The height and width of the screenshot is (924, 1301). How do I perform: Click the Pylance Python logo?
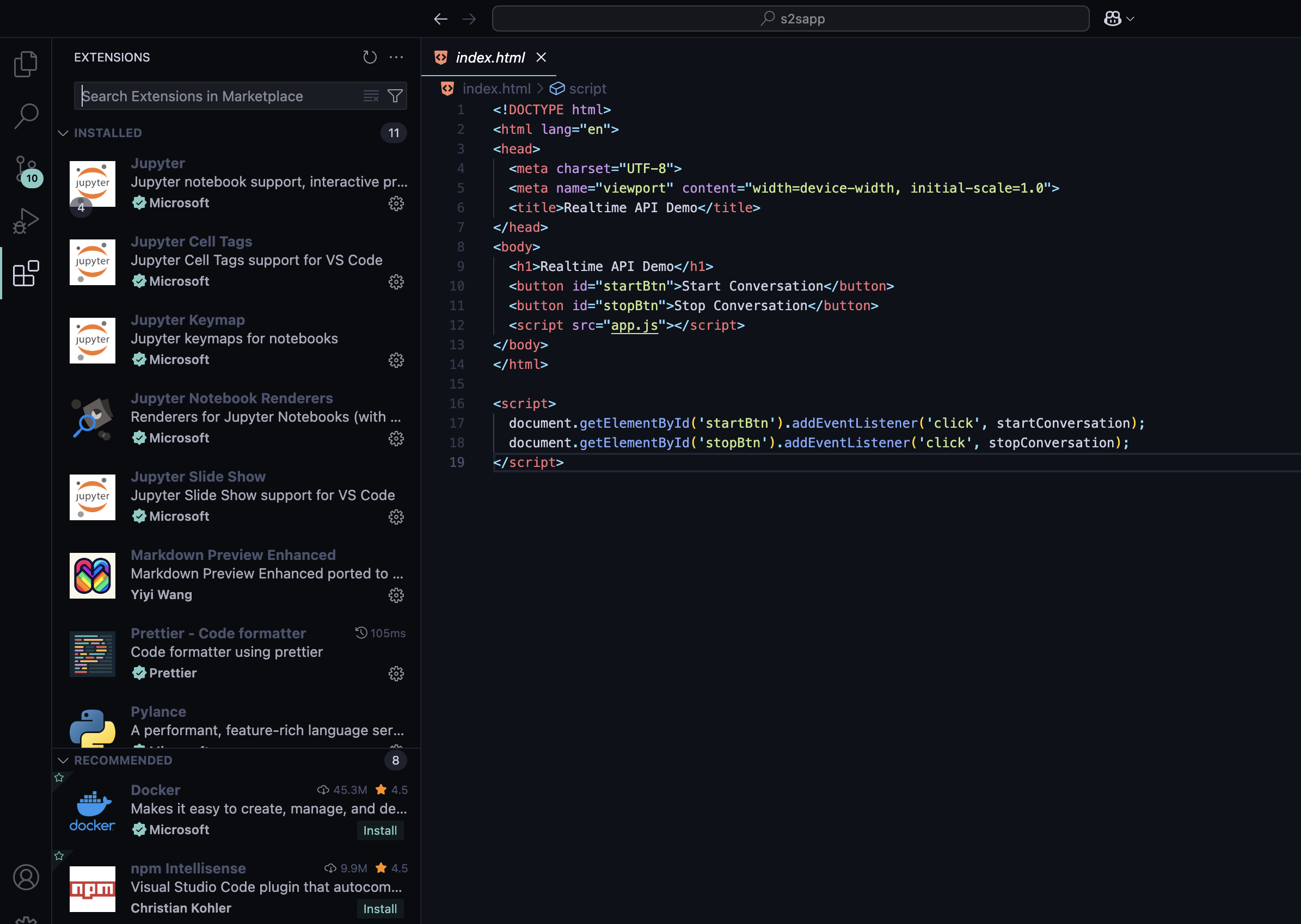pyautogui.click(x=92, y=728)
